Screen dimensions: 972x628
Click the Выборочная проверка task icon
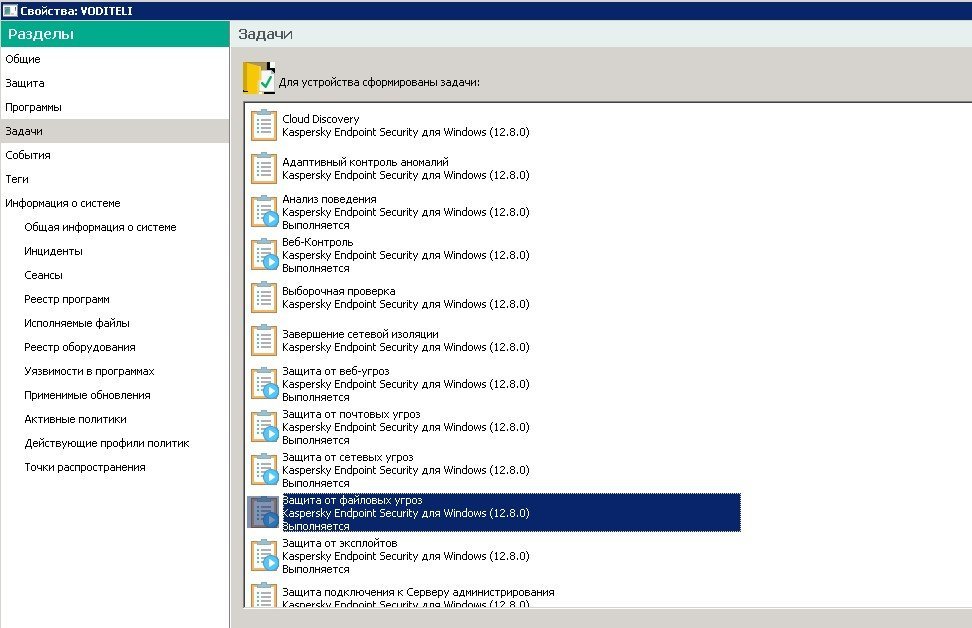point(263,297)
